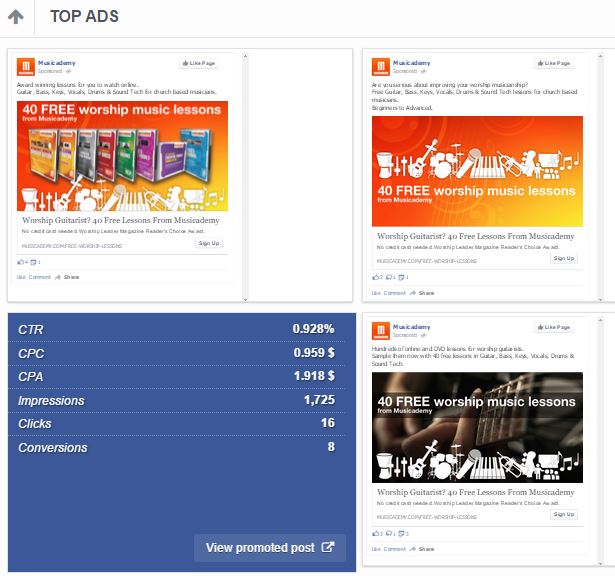Click Comment link under second ad

[395, 293]
